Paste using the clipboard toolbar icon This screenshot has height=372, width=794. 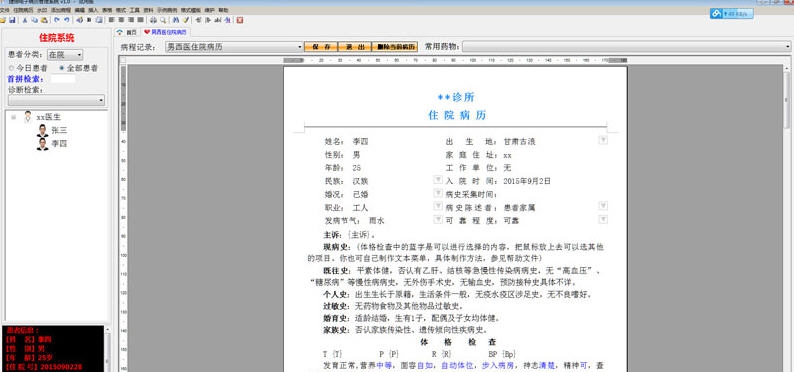(x=44, y=20)
